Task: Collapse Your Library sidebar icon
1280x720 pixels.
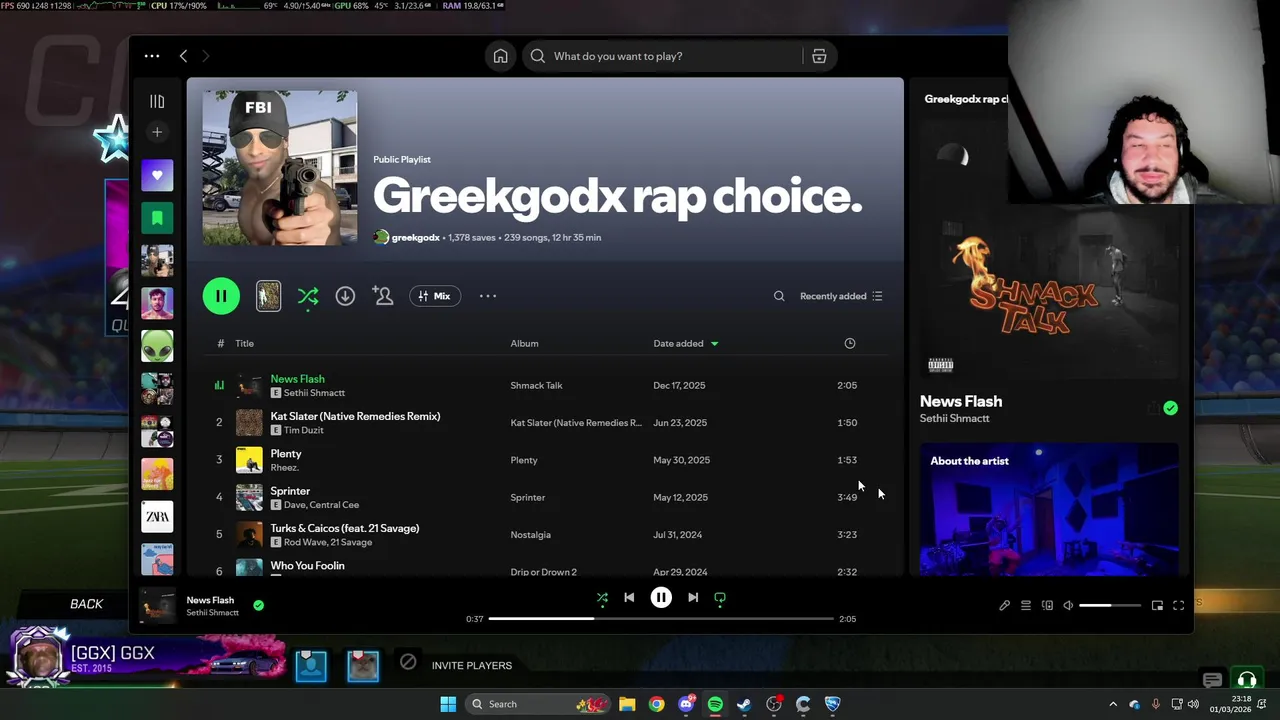Action: pos(157,101)
